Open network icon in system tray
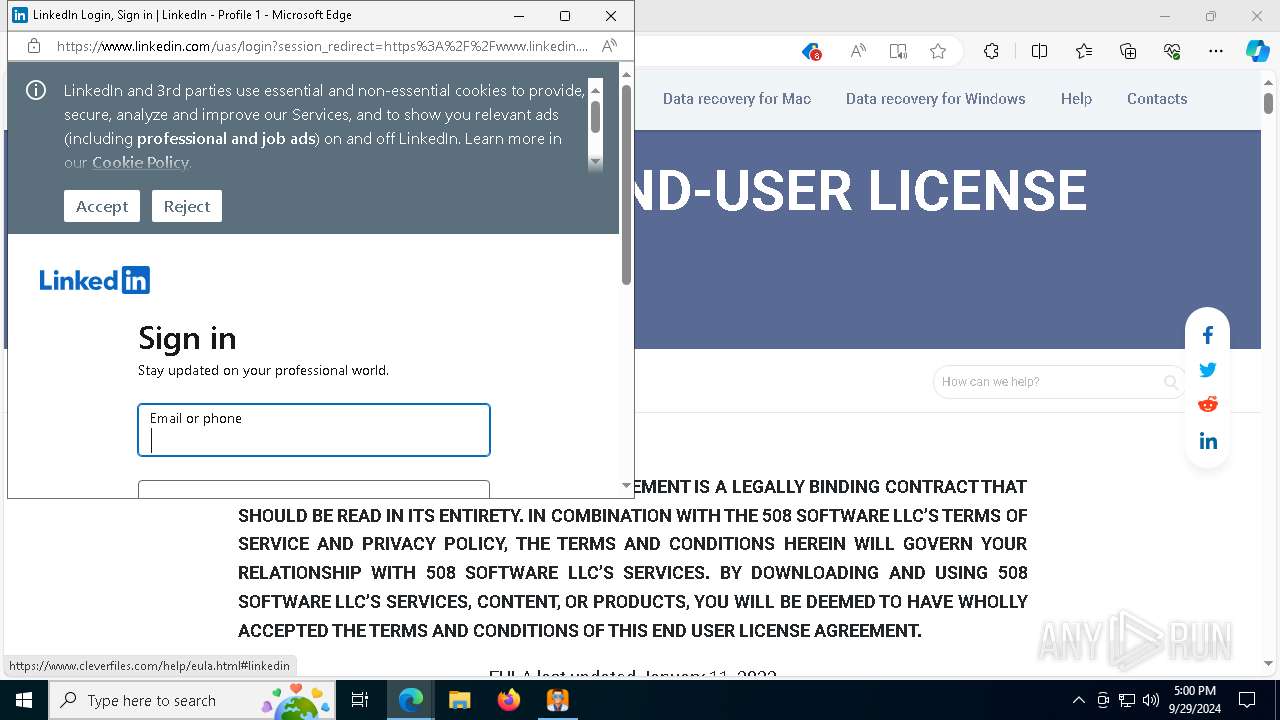The image size is (1280, 720). click(x=1127, y=700)
